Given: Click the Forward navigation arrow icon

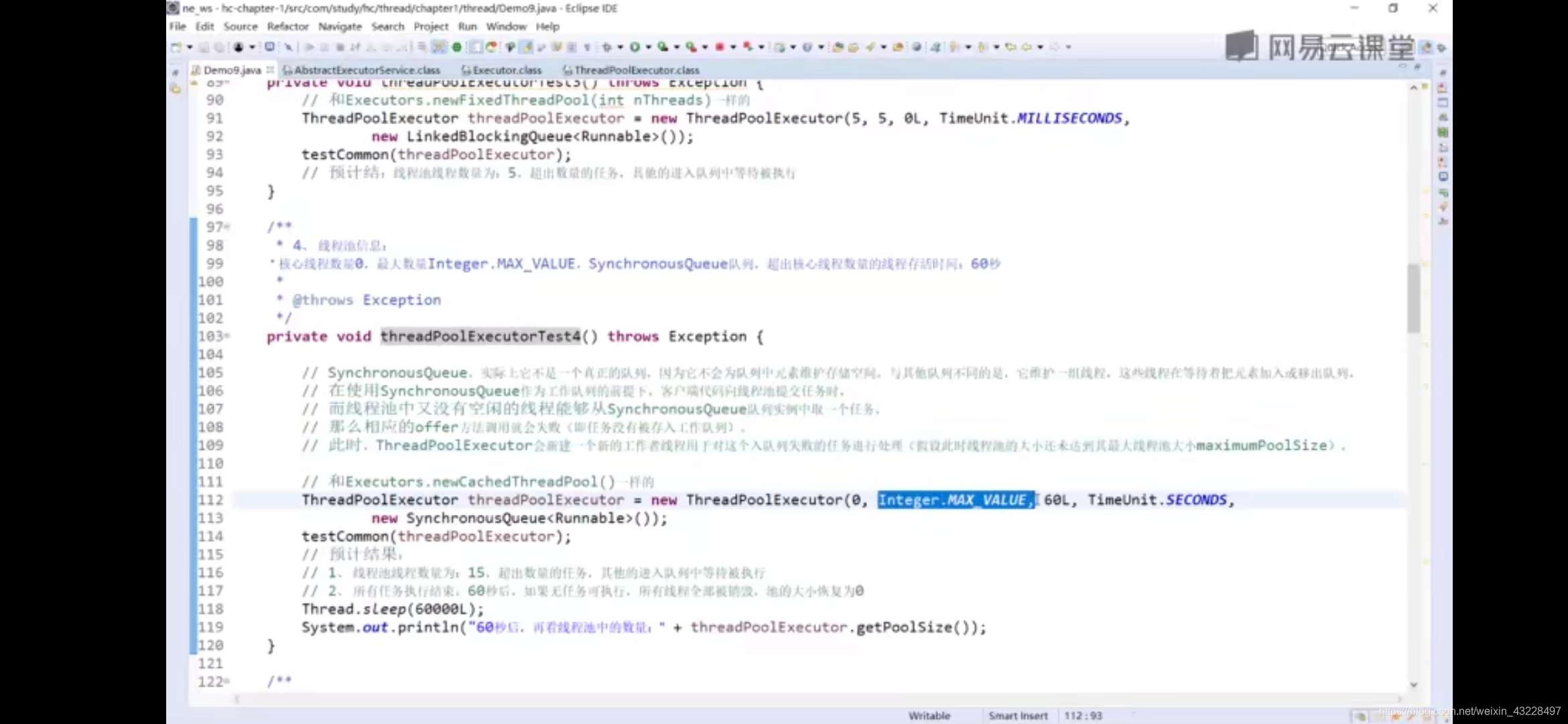Looking at the screenshot, I should pos(1054,47).
